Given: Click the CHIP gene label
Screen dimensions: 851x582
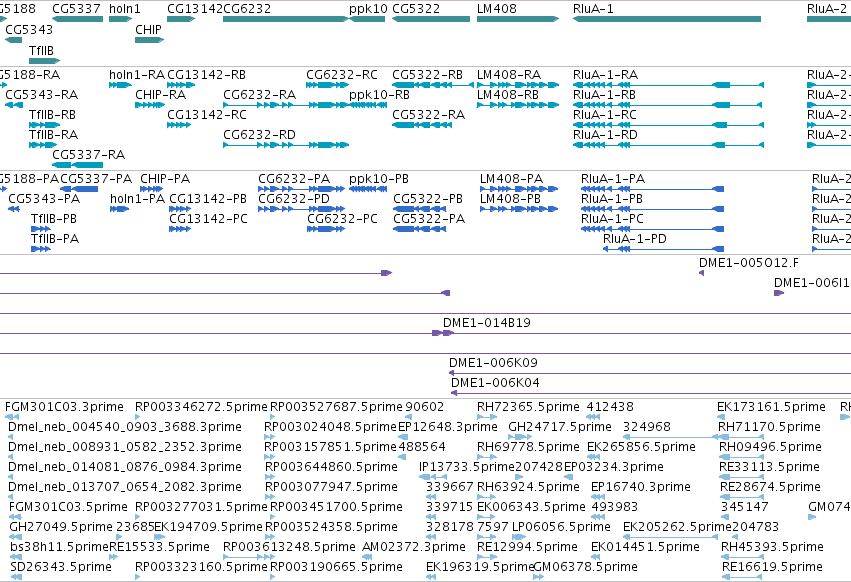Looking at the screenshot, I should (x=148, y=29).
